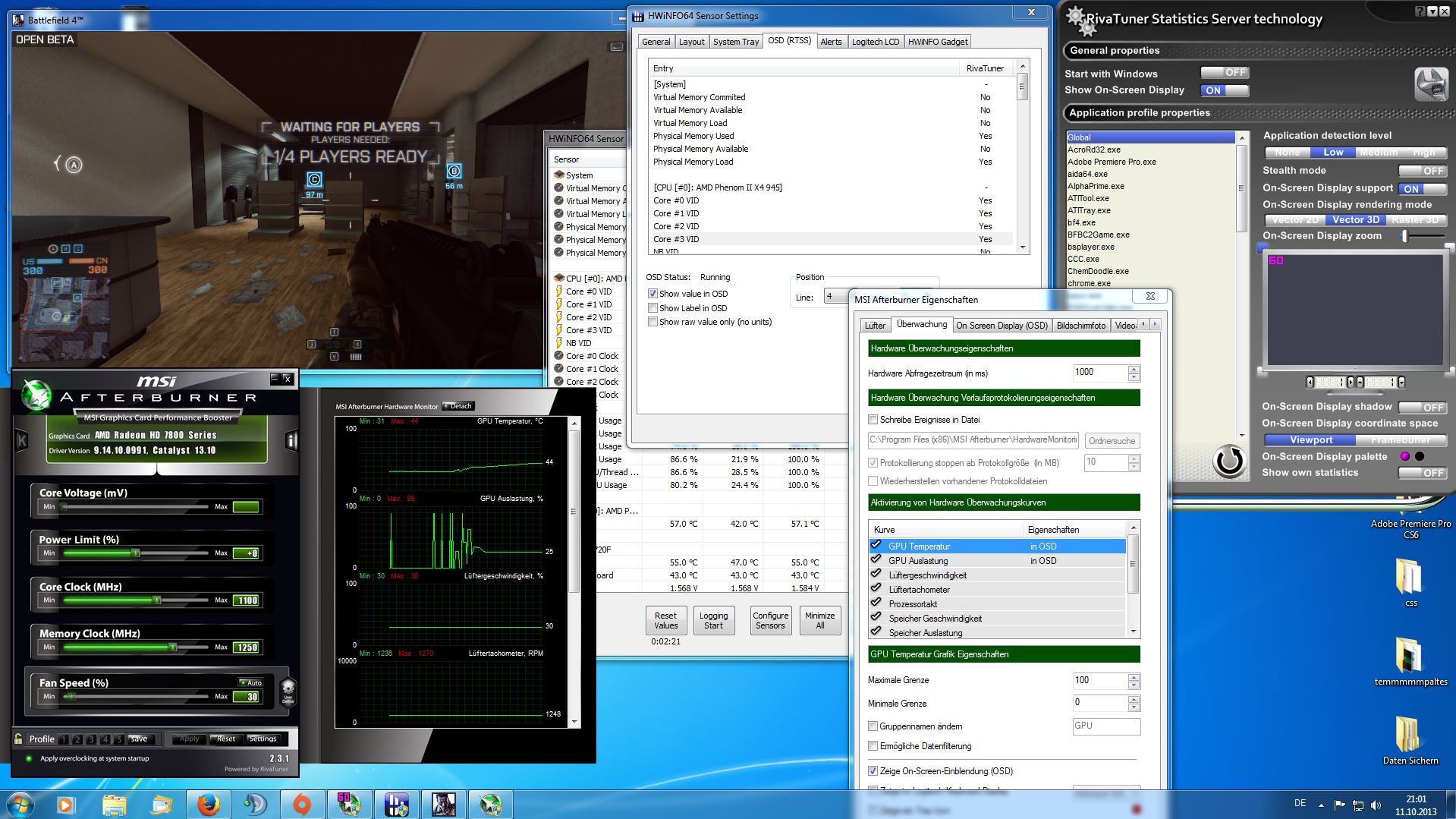Increase Maximale Grenze with spinner up arrow
This screenshot has width=1456, height=819.
[1134, 676]
